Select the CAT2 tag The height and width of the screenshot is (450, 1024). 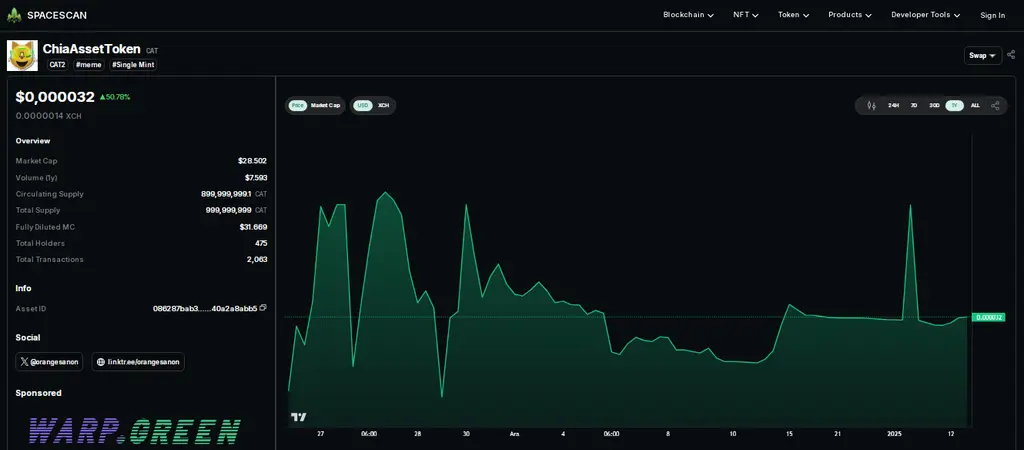point(57,65)
